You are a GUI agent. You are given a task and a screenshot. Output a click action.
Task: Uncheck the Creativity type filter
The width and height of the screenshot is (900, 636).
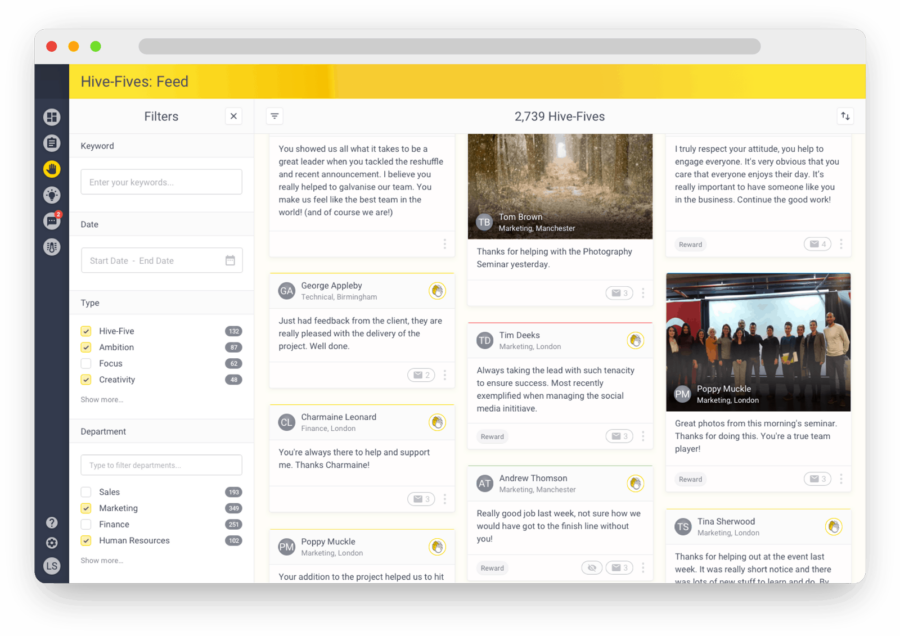[x=86, y=379]
